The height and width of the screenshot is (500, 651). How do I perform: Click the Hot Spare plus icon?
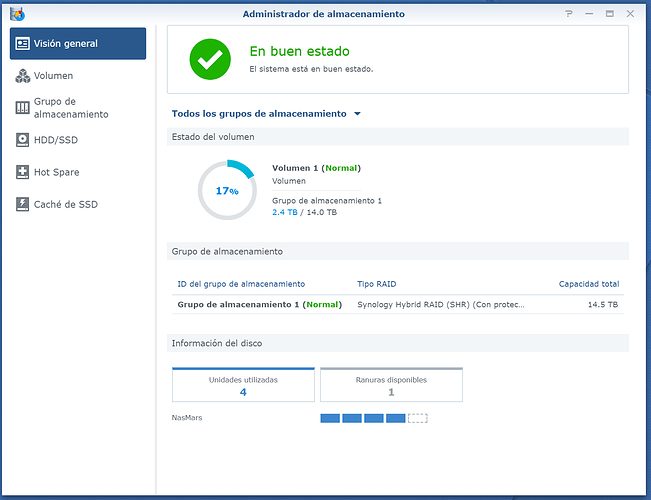22,172
